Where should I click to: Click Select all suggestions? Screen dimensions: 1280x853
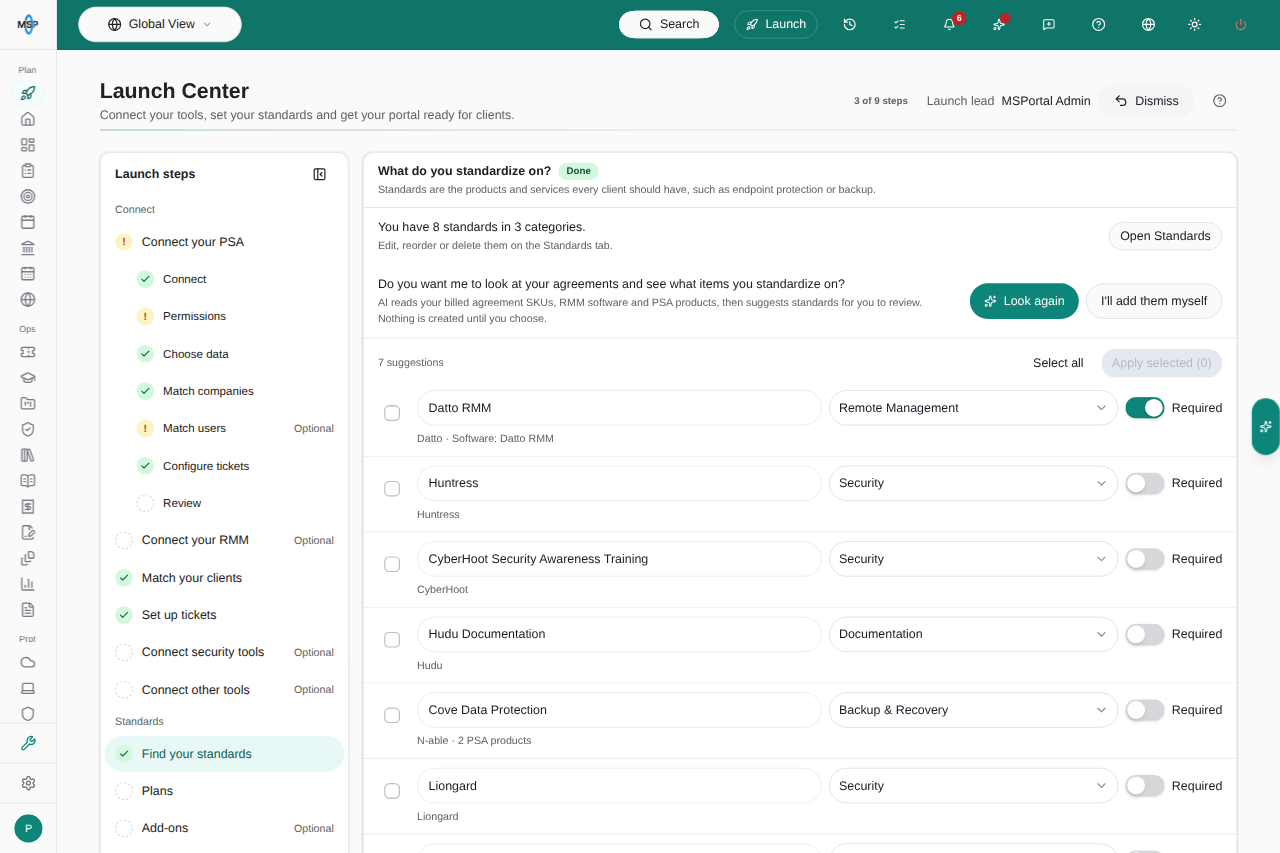tap(1058, 363)
